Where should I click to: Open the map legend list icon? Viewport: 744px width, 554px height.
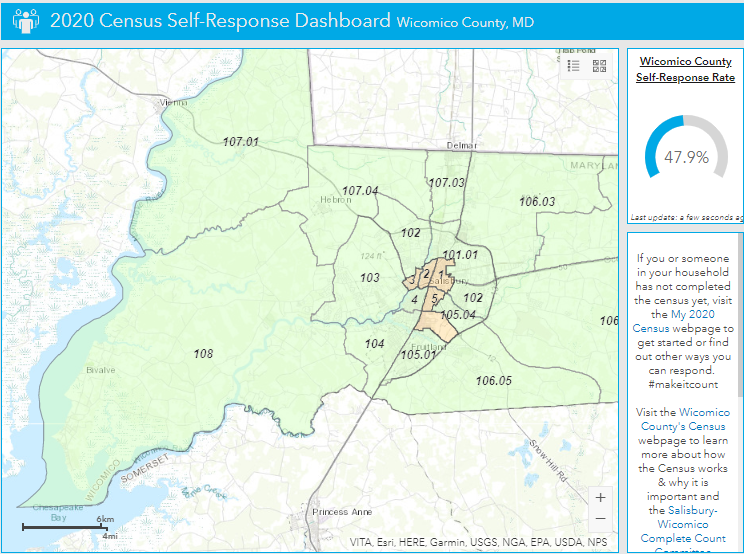point(574,66)
